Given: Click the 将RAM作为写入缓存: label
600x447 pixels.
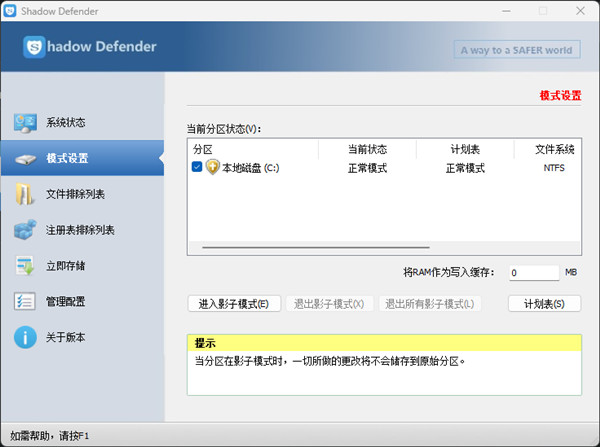Looking at the screenshot, I should [x=448, y=272].
